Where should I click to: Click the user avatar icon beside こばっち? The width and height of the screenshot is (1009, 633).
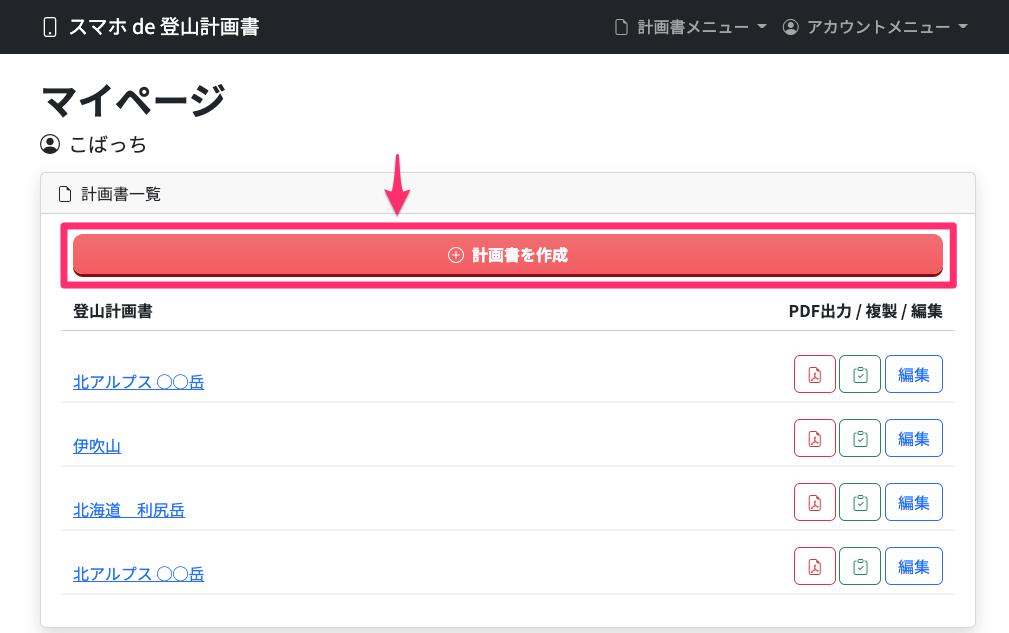[50, 144]
